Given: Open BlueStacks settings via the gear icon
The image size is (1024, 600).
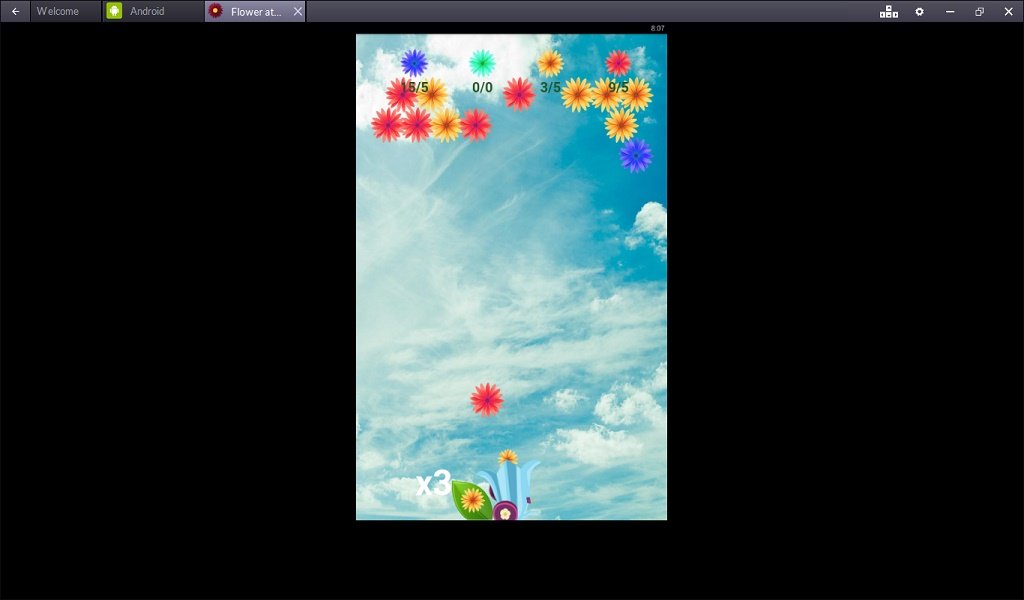Looking at the screenshot, I should [x=919, y=11].
